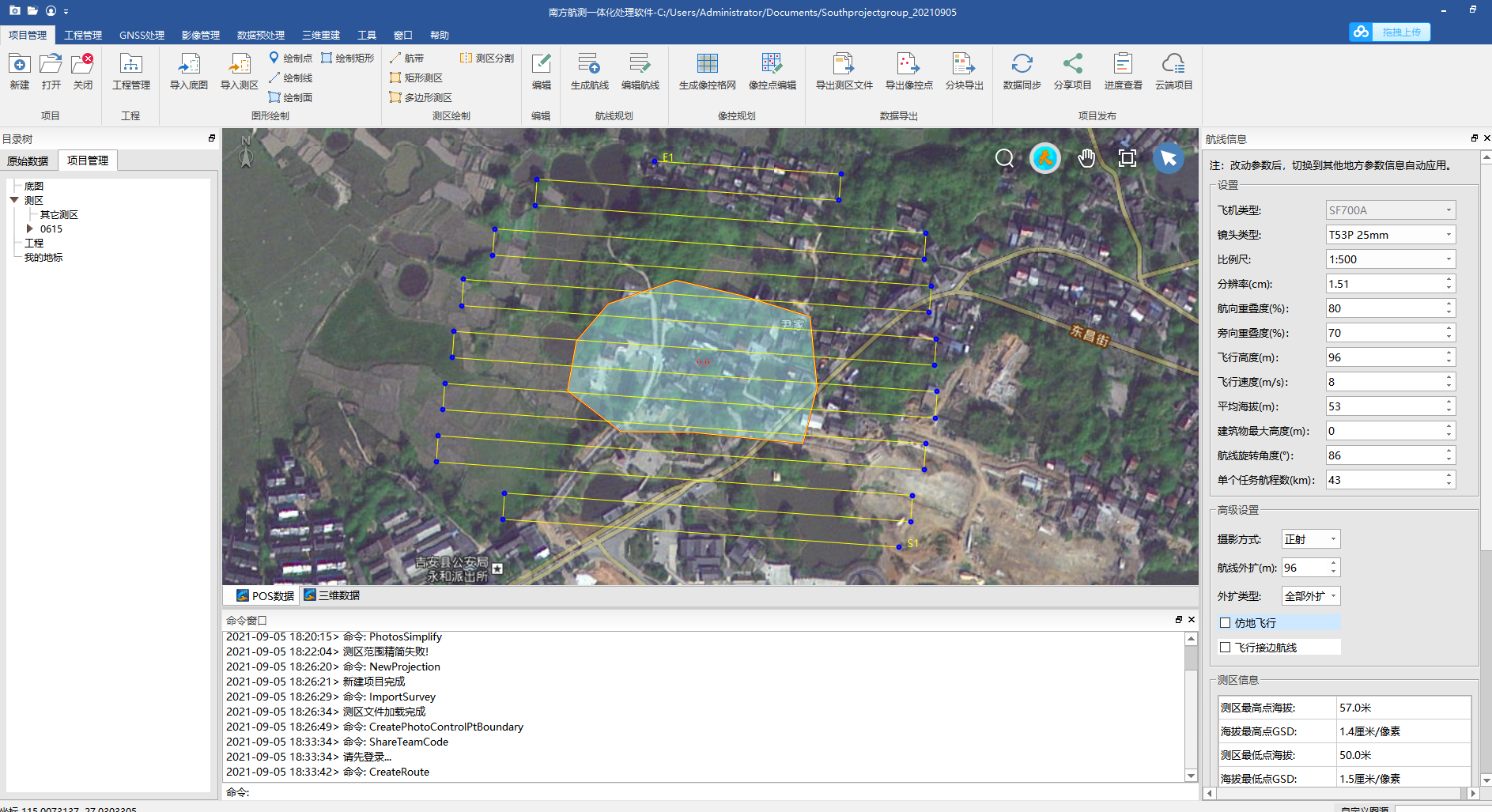1492x812 pixels.
Task: Activate the hand pan tool on map
Action: [x=1086, y=158]
